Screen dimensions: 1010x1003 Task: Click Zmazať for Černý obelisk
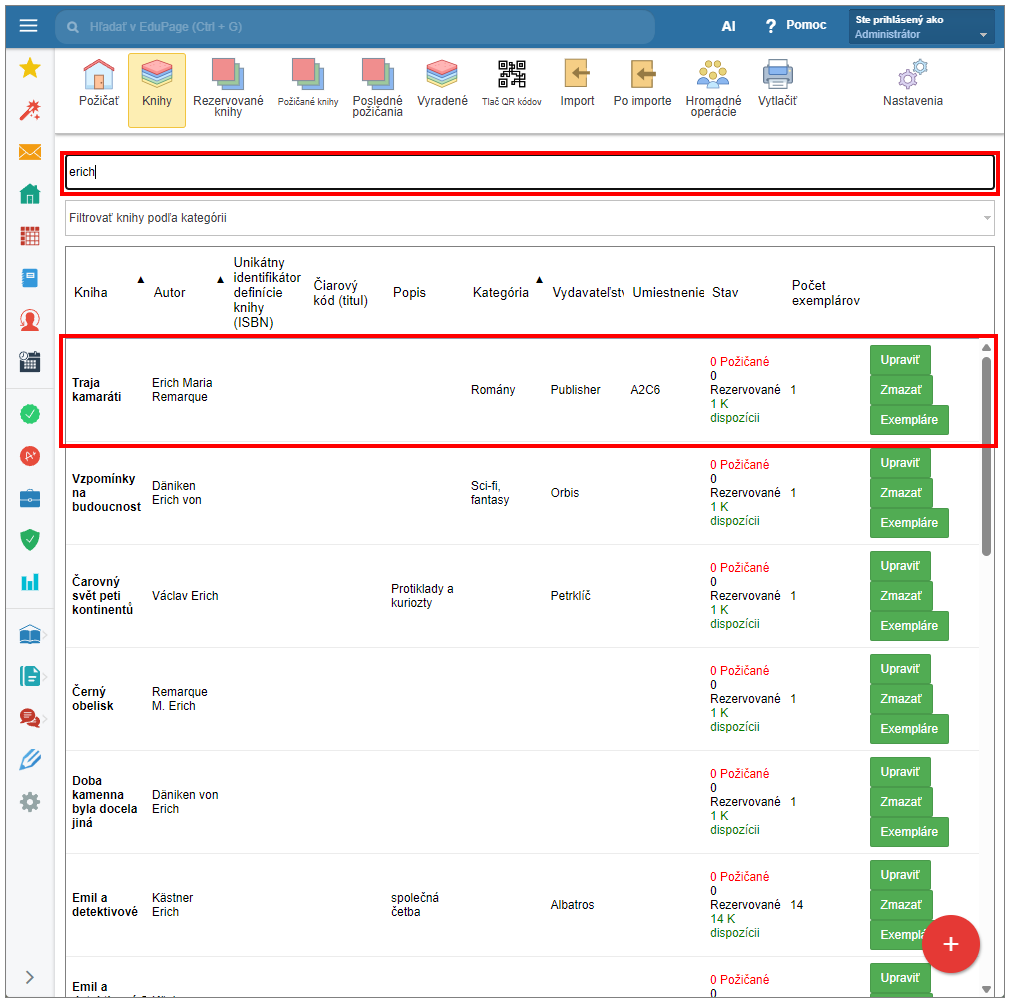[900, 699]
